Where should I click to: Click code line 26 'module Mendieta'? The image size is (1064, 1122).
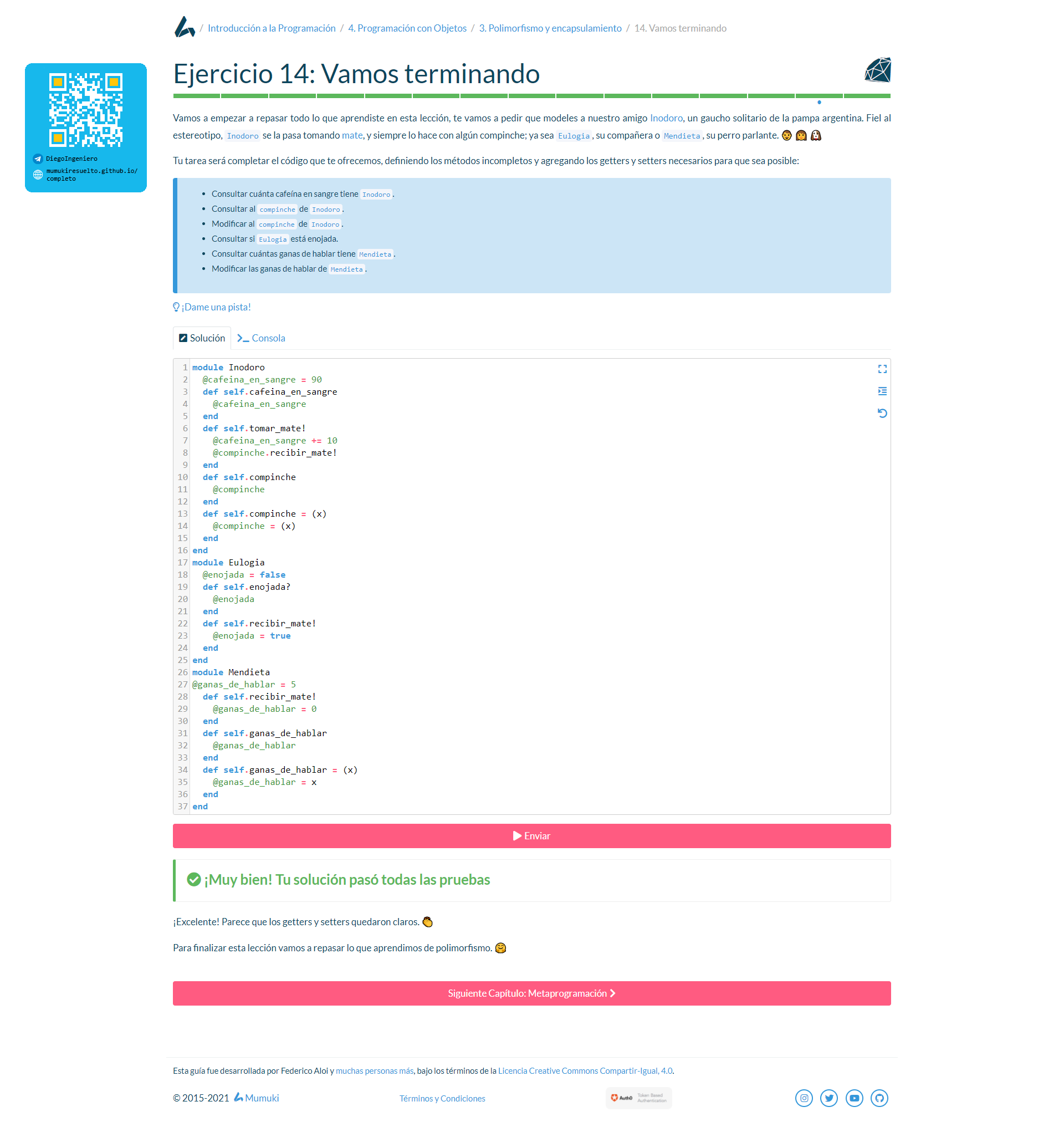coord(231,672)
